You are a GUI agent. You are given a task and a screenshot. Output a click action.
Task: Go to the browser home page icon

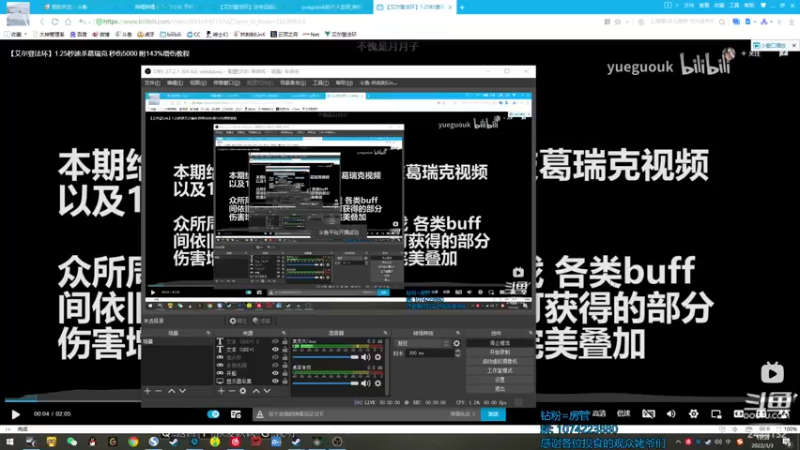(x=68, y=22)
